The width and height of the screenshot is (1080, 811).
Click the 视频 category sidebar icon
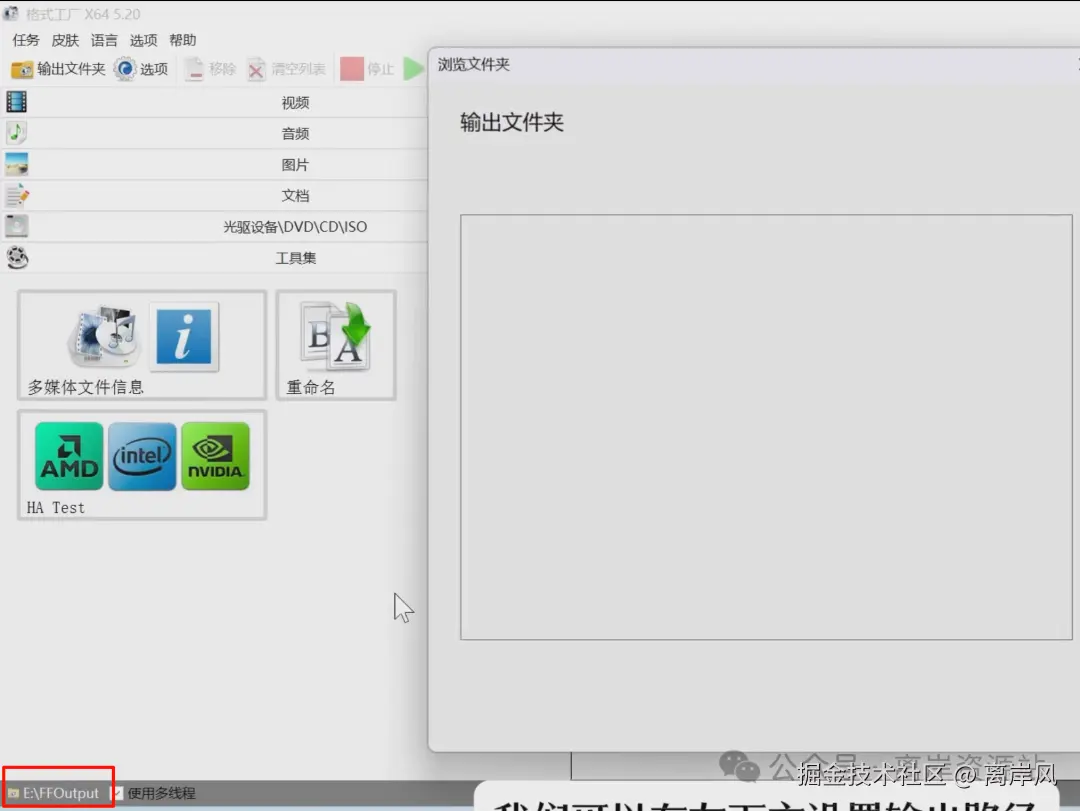tap(16, 101)
